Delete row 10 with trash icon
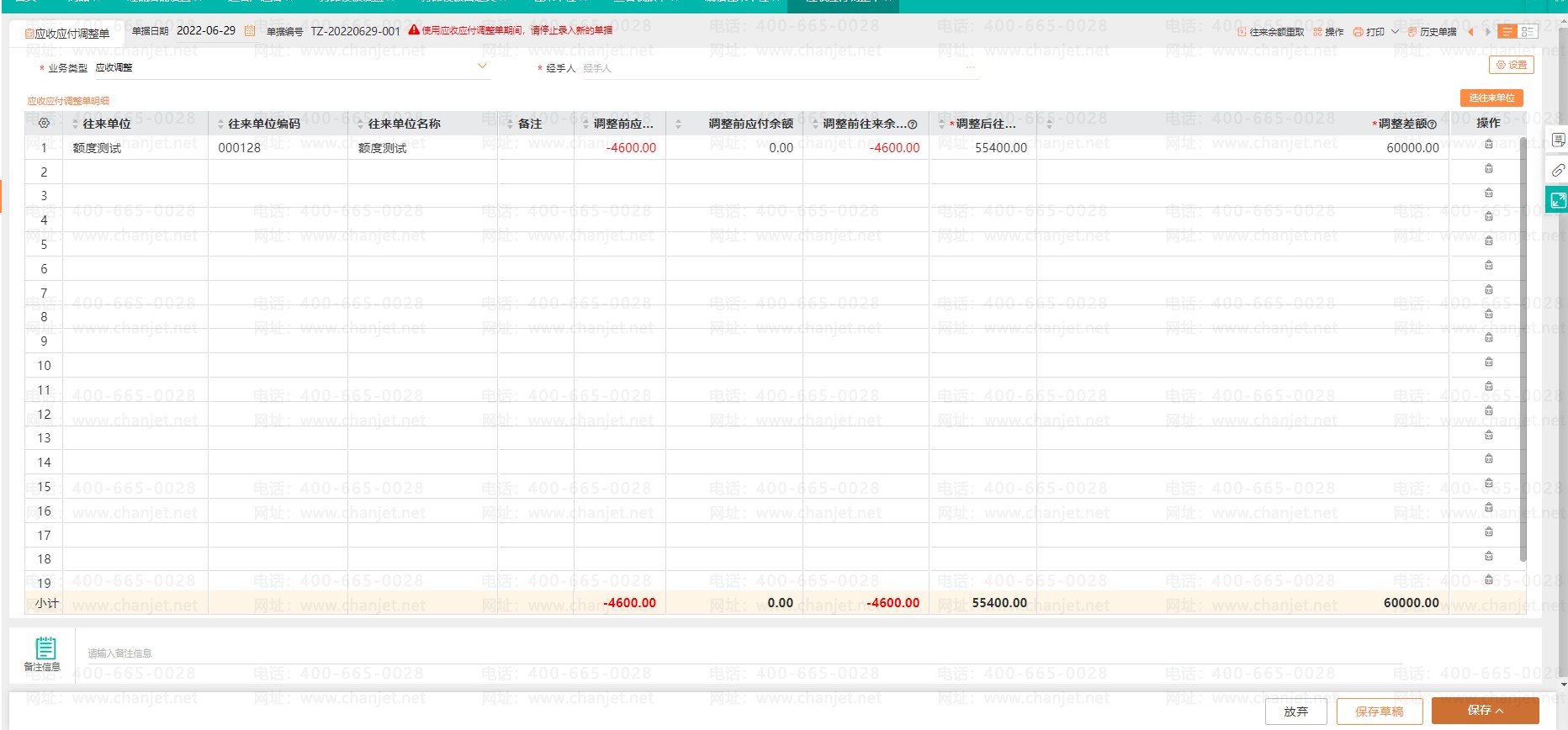The width and height of the screenshot is (1568, 730). click(x=1489, y=362)
